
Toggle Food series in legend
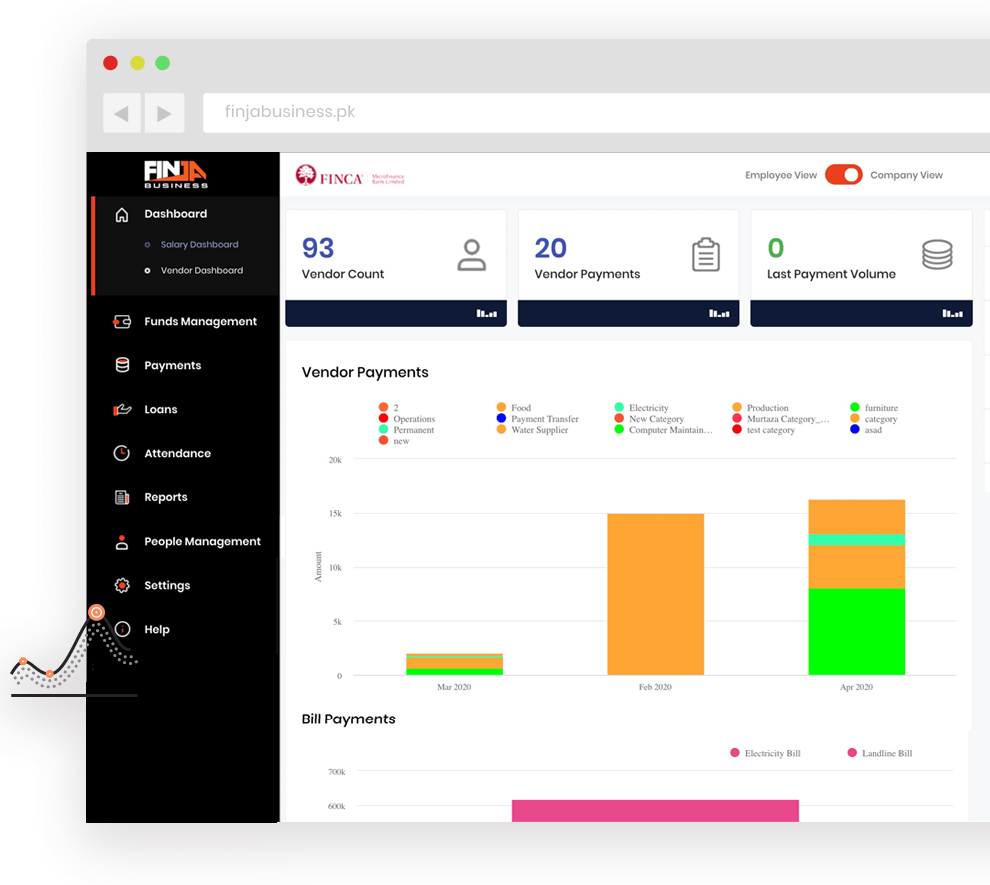514,407
